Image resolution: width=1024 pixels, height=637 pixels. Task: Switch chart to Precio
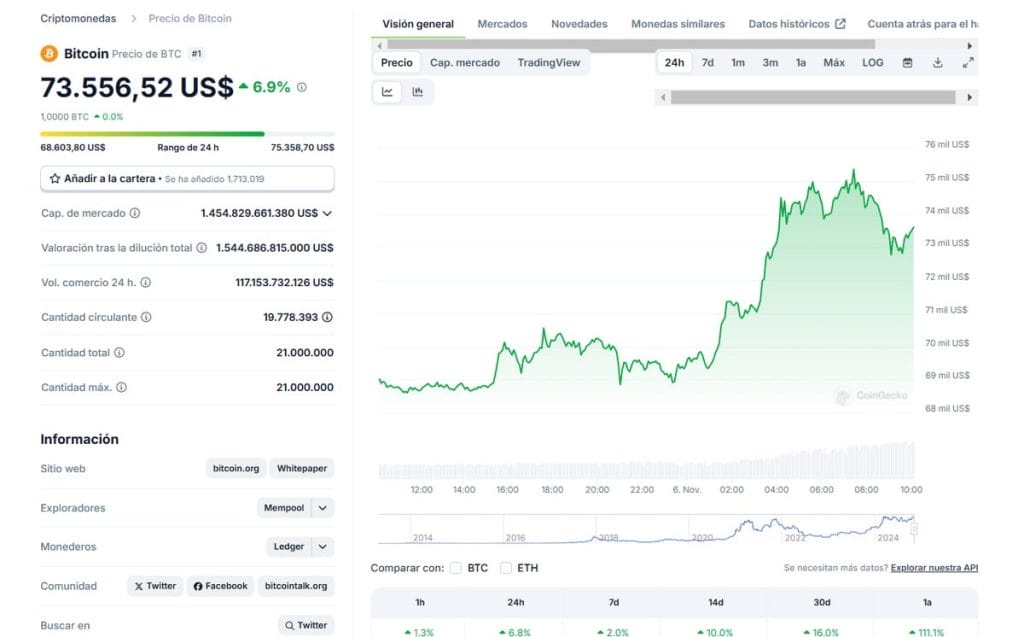[396, 63]
